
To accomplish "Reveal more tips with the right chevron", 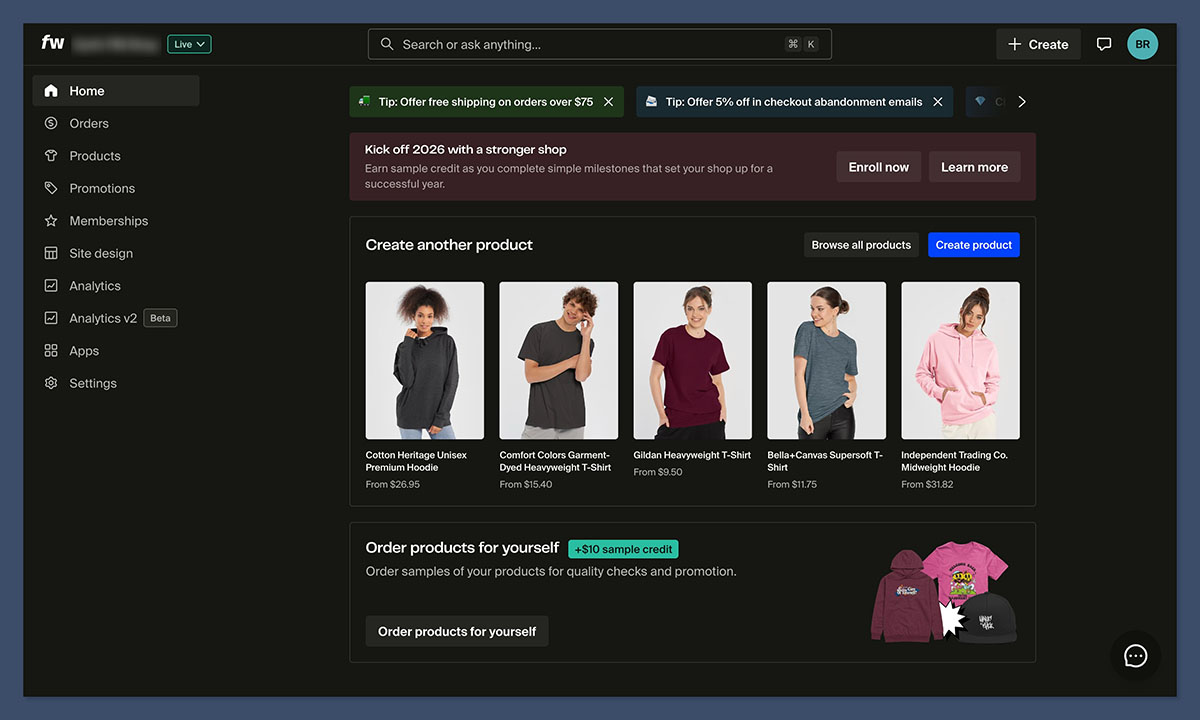I will point(1022,101).
